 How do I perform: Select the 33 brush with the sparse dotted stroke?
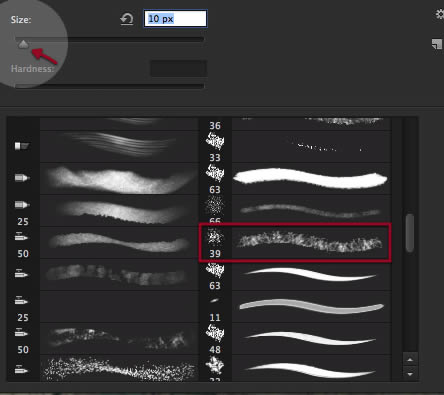coord(295,146)
